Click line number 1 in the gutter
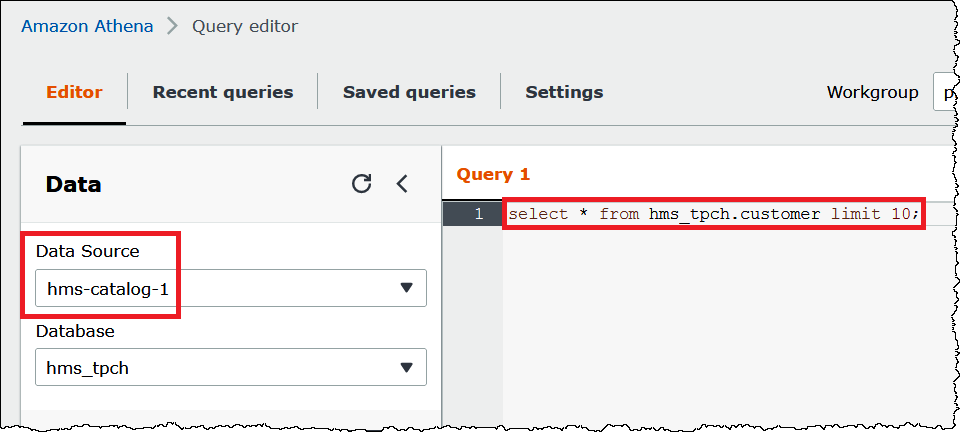This screenshot has width=960, height=432. click(x=479, y=214)
